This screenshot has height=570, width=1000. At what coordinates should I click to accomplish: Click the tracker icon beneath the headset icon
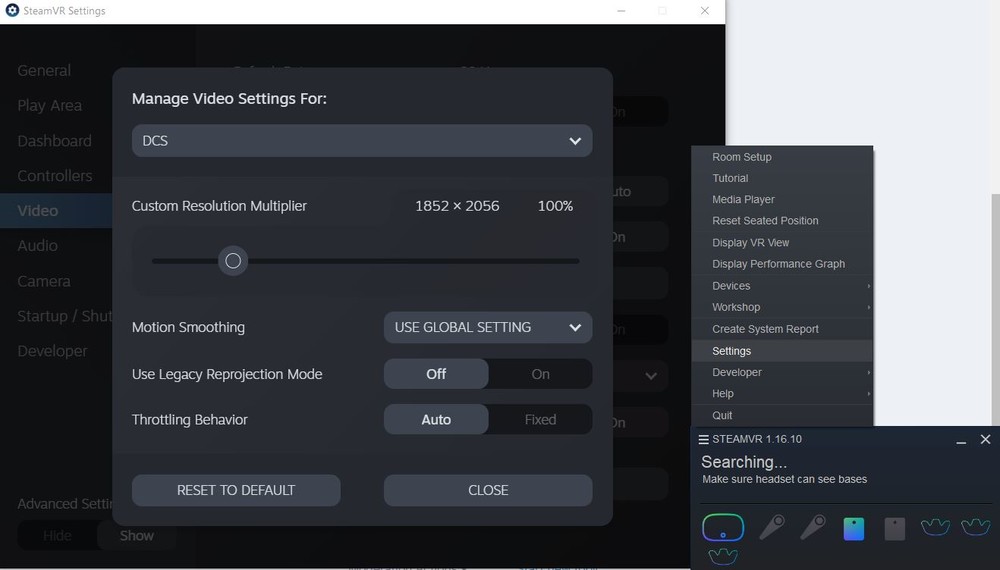point(723,556)
